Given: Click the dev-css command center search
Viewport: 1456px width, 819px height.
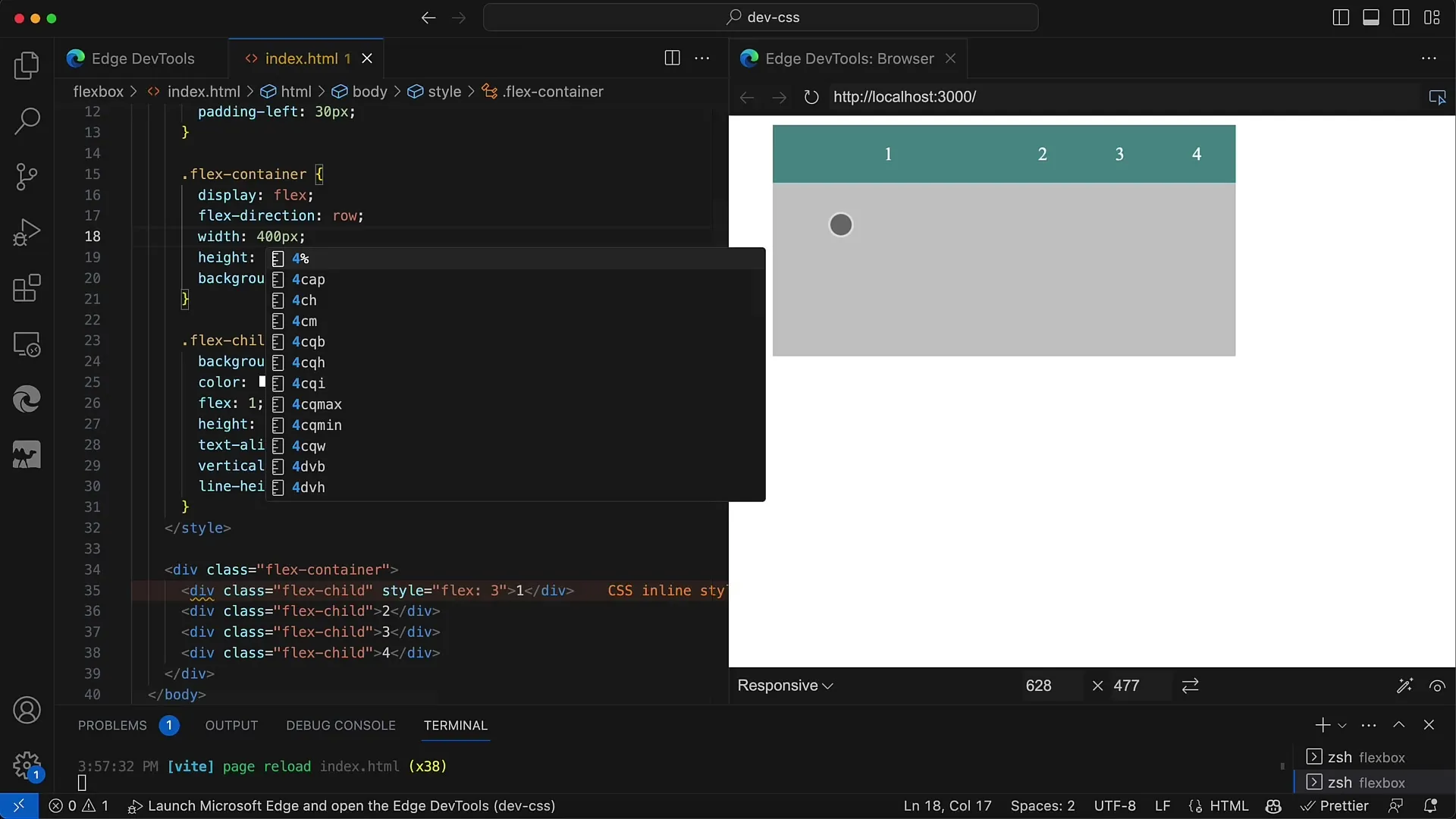Looking at the screenshot, I should pos(761,17).
